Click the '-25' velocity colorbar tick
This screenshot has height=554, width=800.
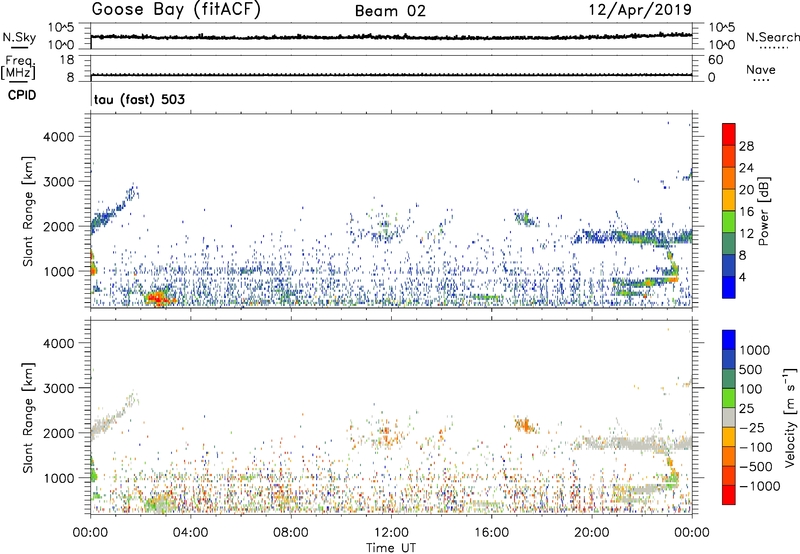[752, 428]
